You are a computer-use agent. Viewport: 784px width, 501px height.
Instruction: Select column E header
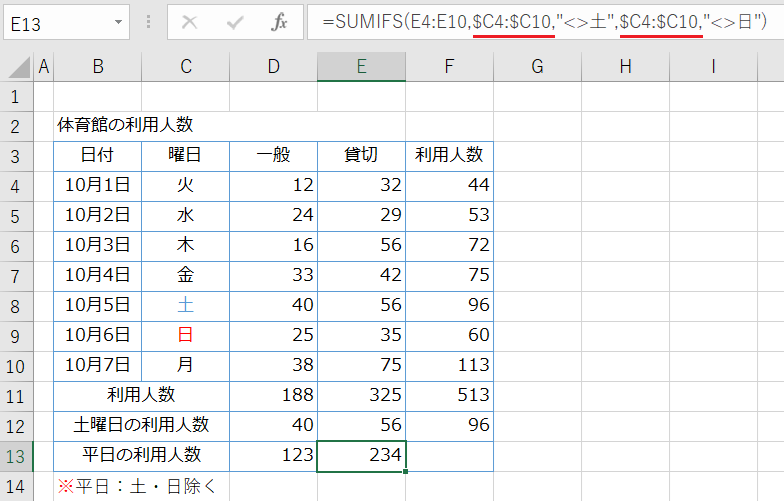[x=362, y=66]
